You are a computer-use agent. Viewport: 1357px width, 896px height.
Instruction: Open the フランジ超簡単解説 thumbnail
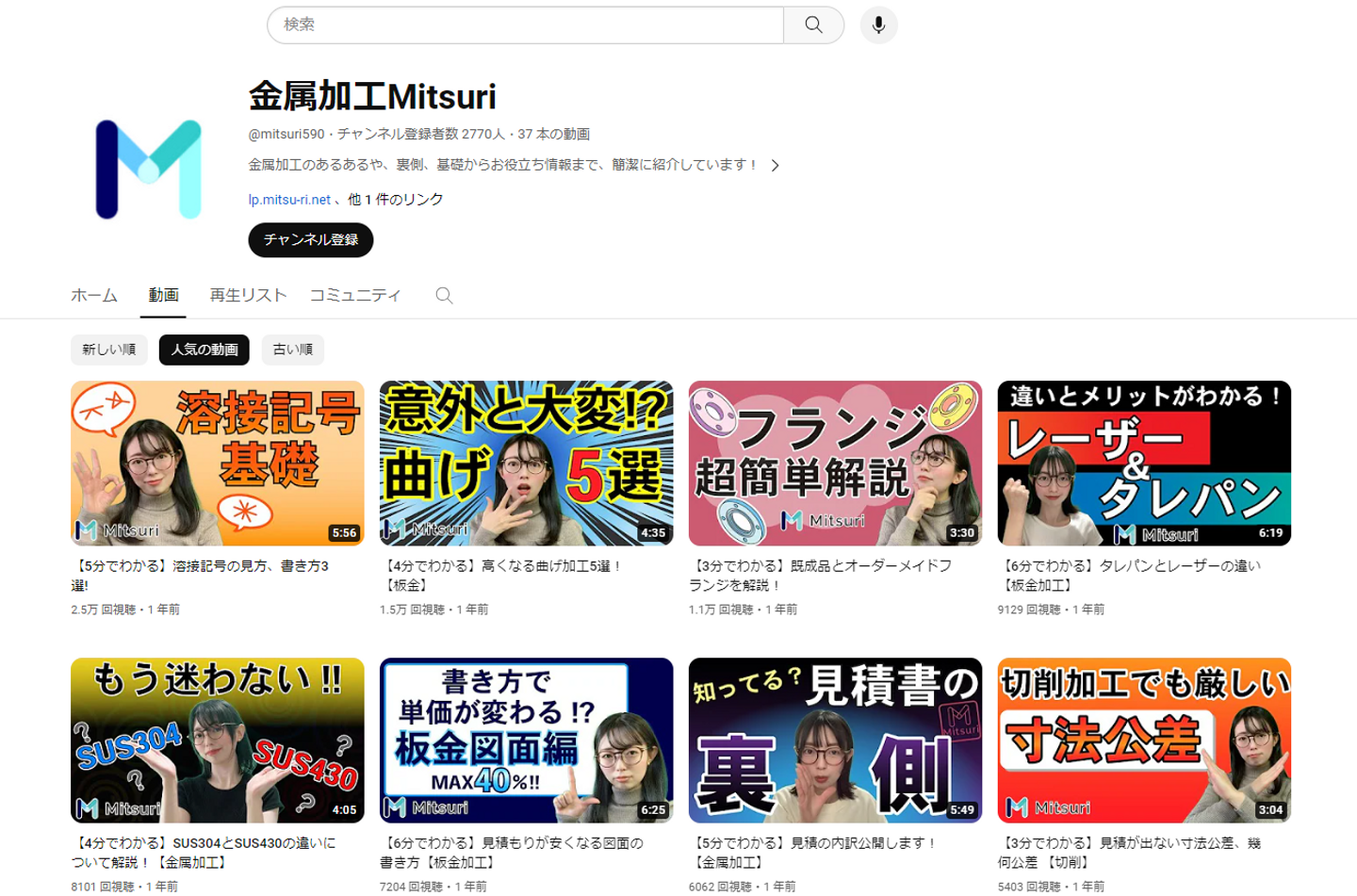pos(836,464)
